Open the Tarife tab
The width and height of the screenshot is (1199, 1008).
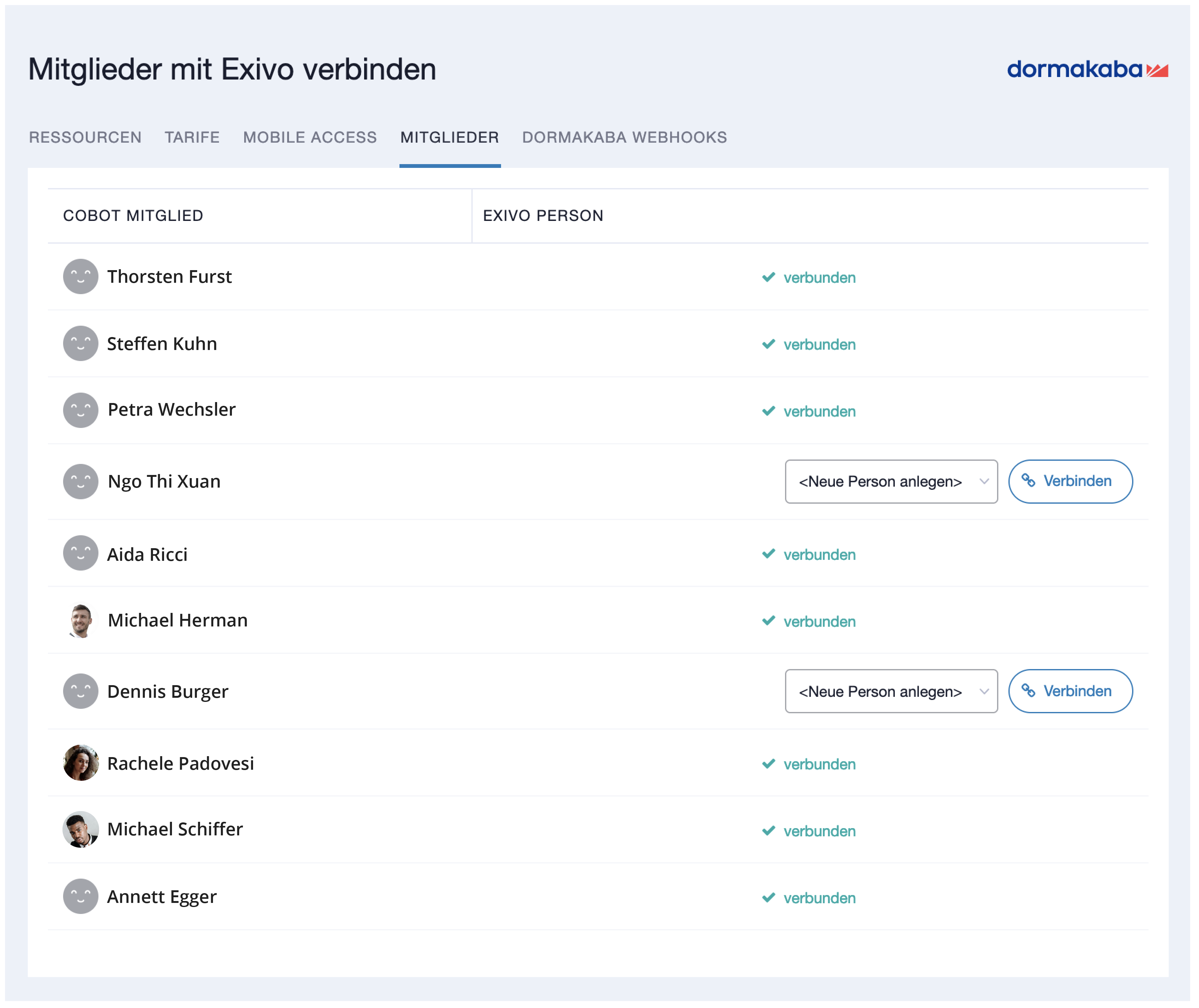[x=192, y=138]
